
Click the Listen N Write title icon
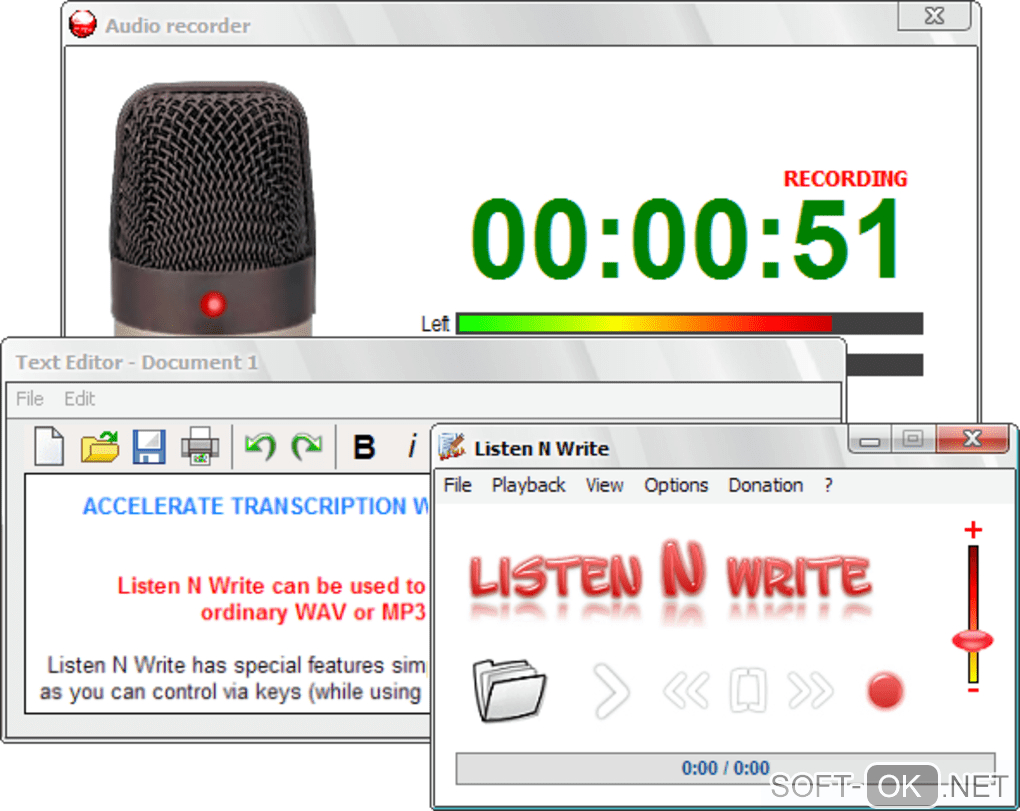(x=451, y=447)
